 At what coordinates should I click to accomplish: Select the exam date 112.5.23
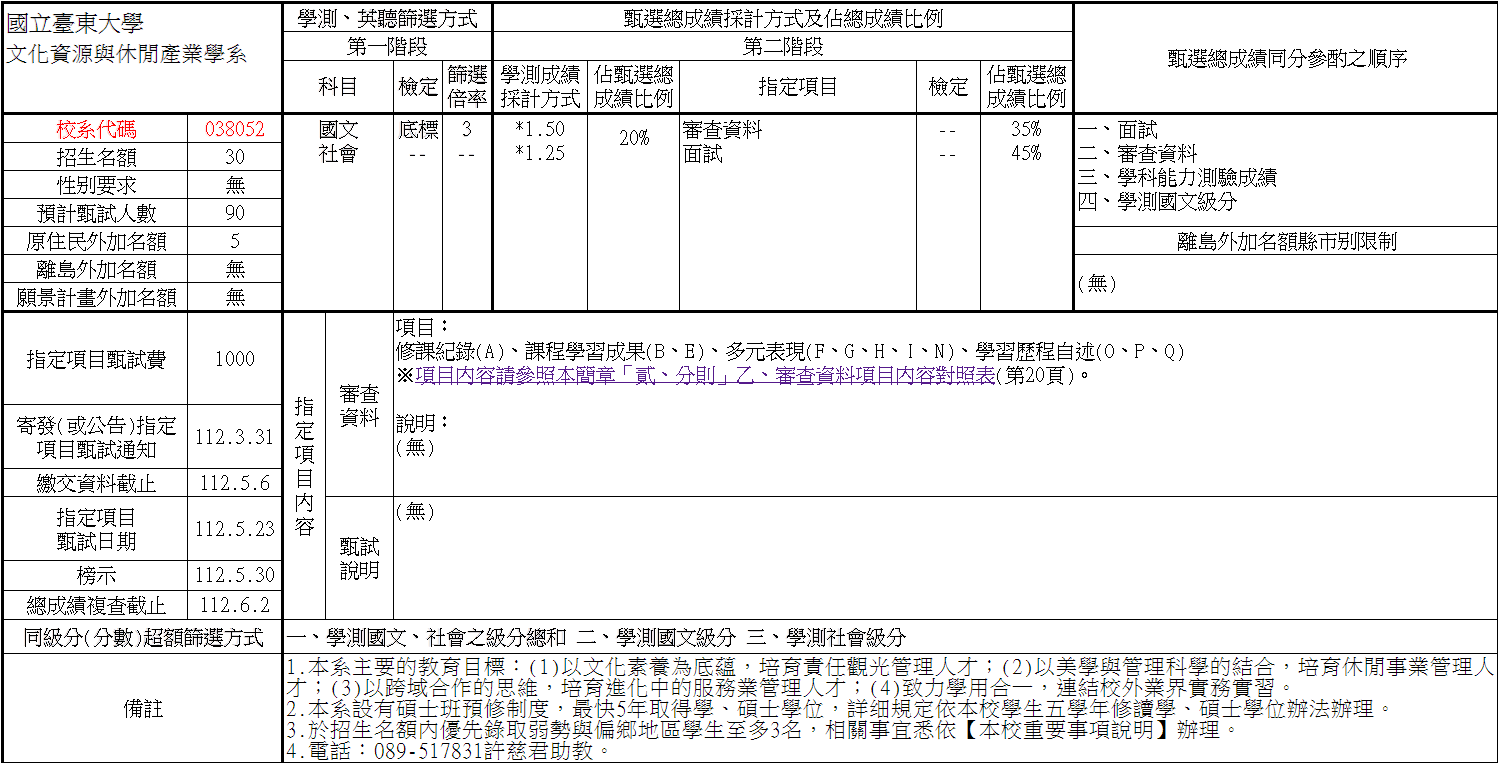(x=235, y=529)
